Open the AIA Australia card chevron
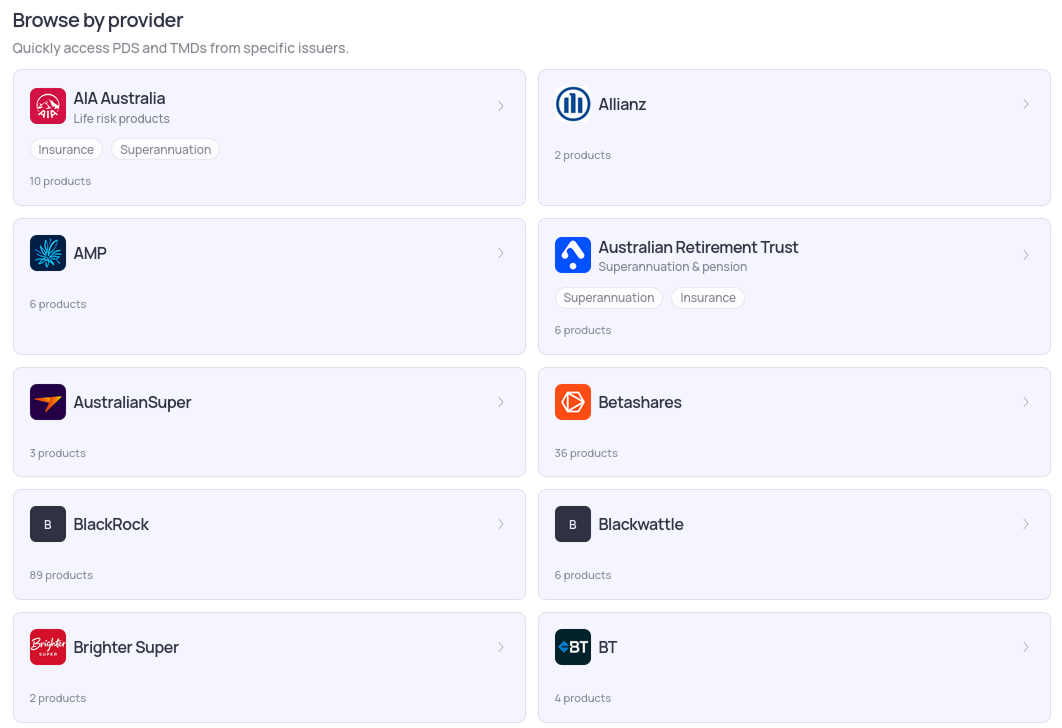Viewport: 1062px width, 728px height. [501, 106]
